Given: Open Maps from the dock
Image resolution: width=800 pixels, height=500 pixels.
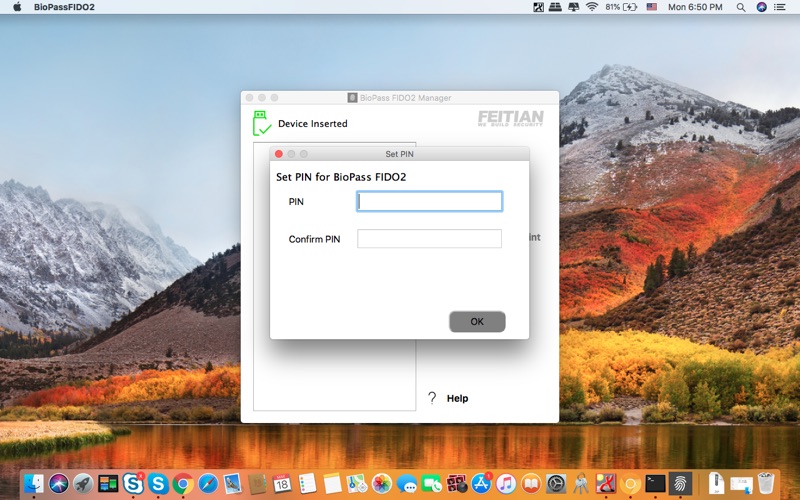Looking at the screenshot, I should 357,483.
